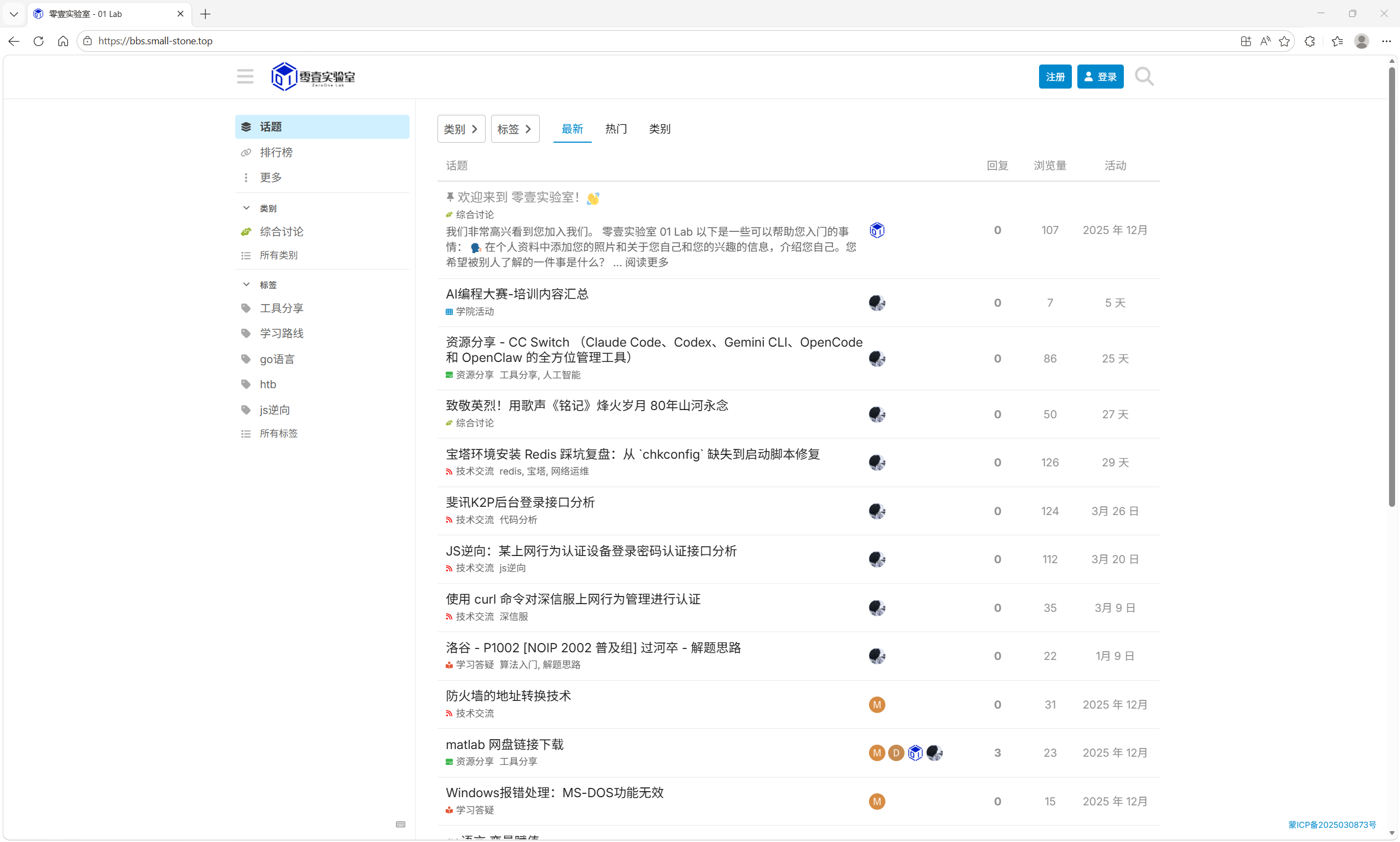Click the keyboard shortcuts icon in the sidebar footer

point(401,824)
